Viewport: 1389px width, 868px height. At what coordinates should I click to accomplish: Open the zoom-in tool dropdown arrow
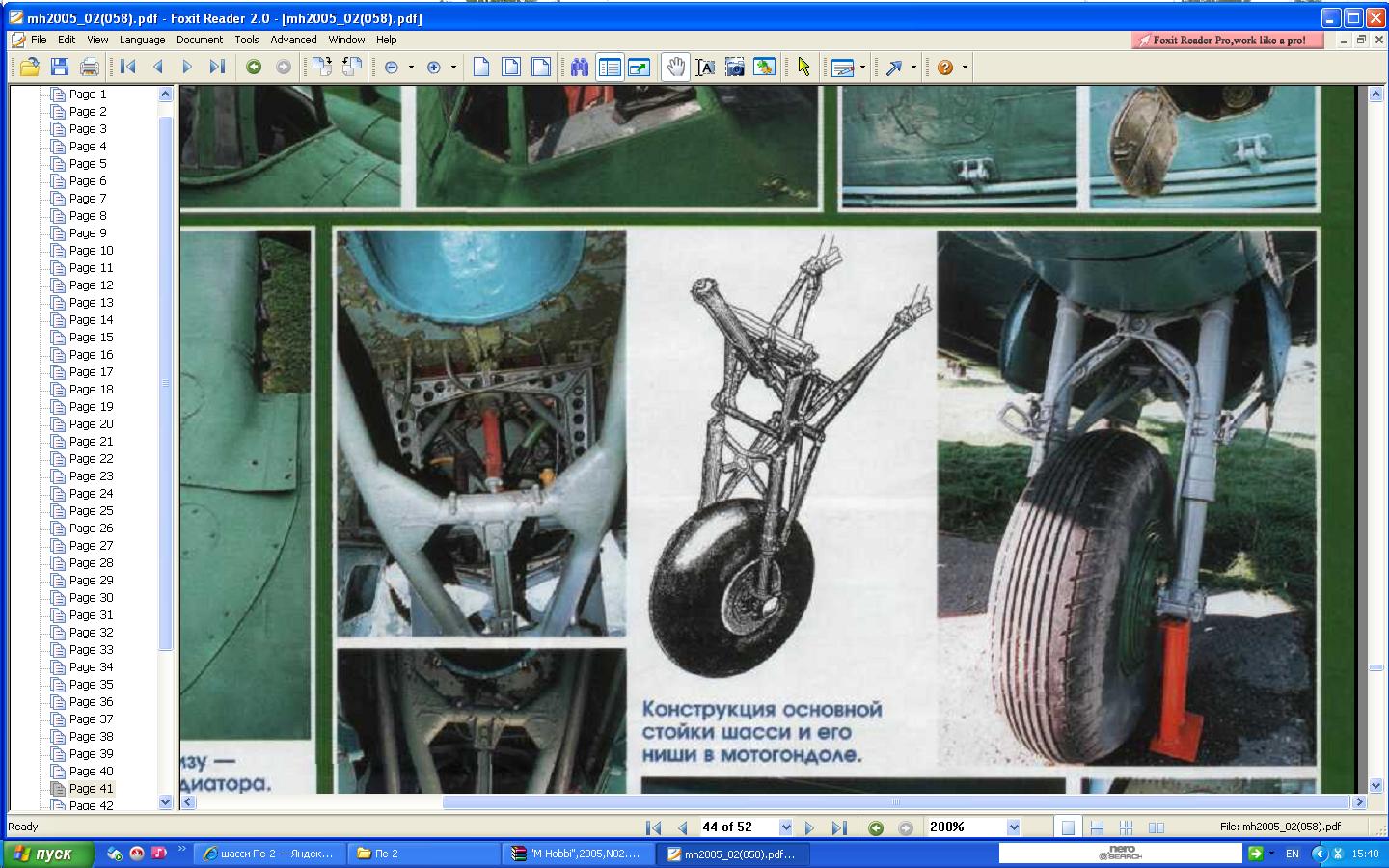(x=453, y=68)
